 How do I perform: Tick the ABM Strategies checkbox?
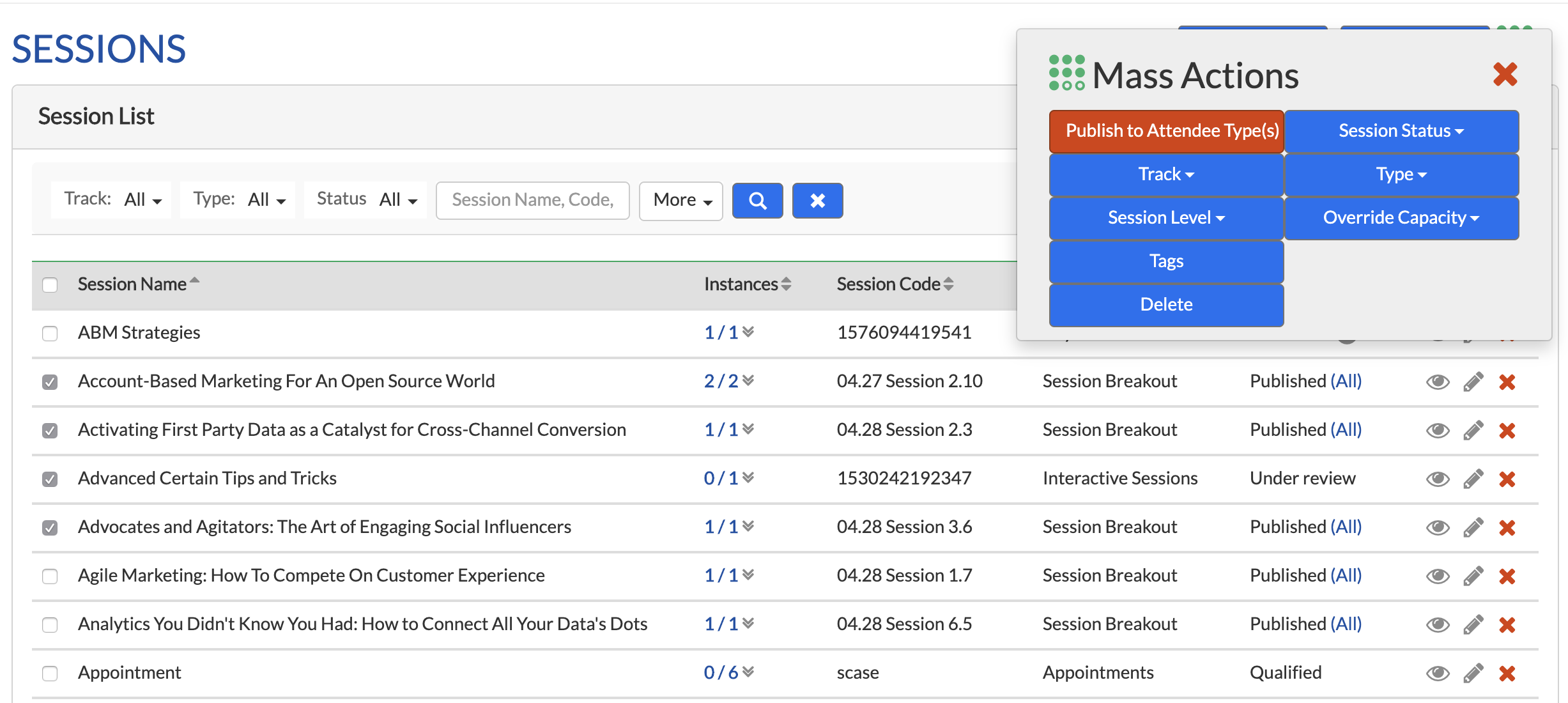(x=50, y=334)
